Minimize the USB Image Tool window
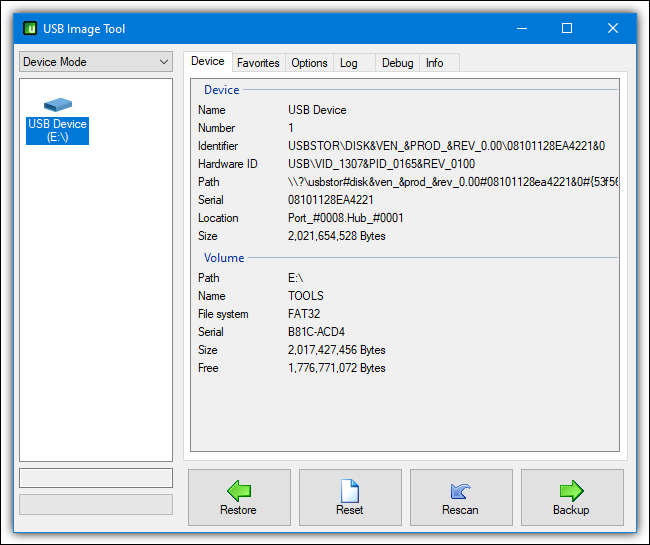650x545 pixels. point(521,29)
